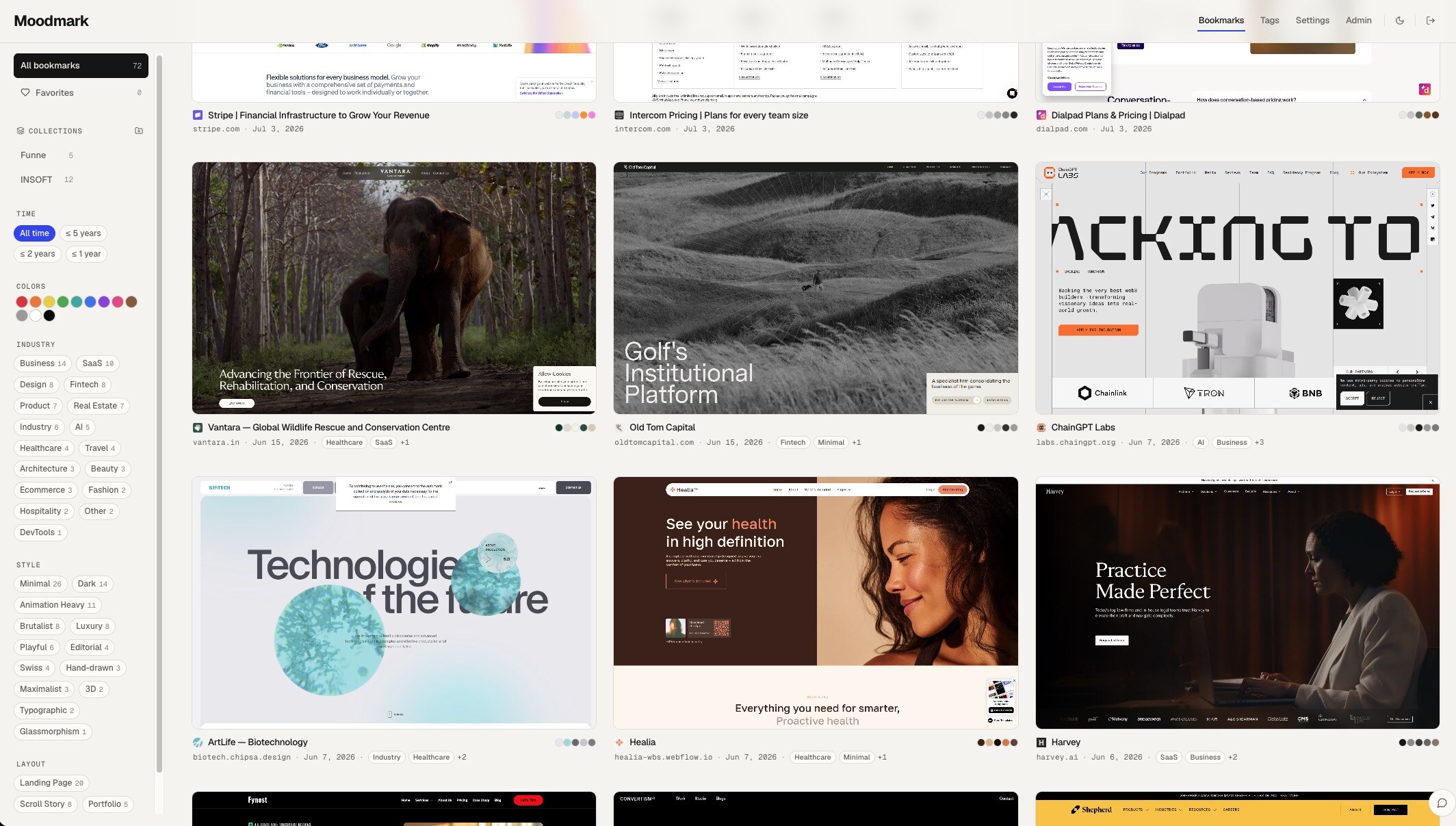The height and width of the screenshot is (826, 1456).
Task: Filter by red color swatch
Action: point(22,302)
